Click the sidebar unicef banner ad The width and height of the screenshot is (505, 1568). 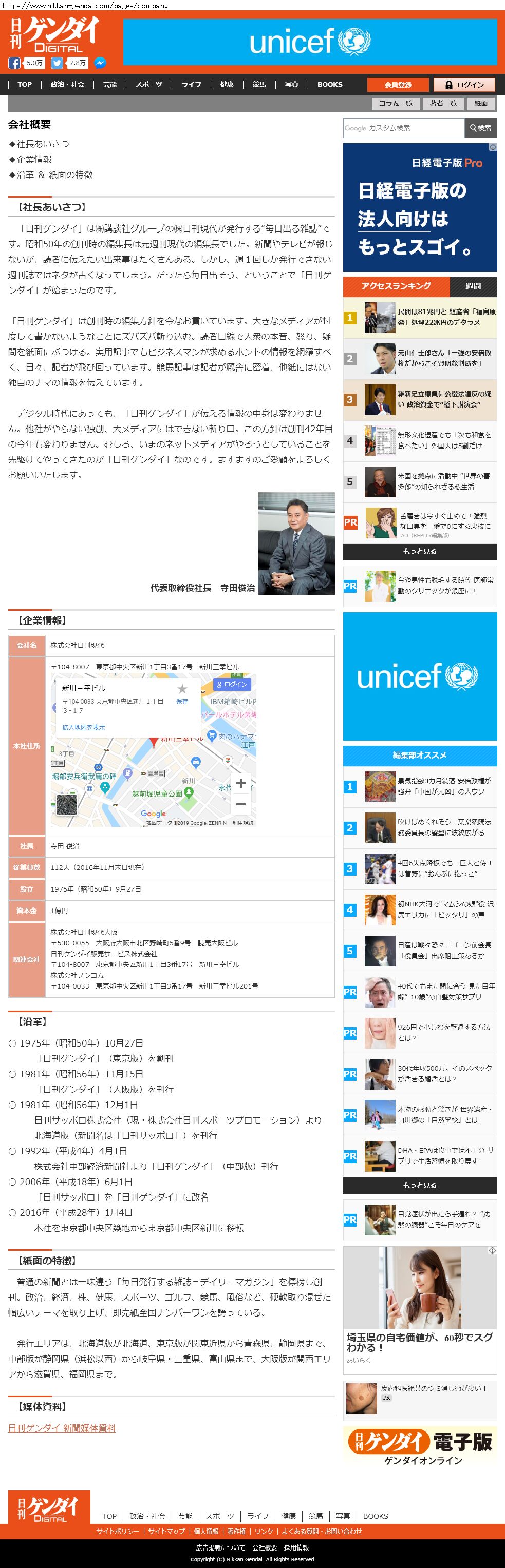(420, 676)
